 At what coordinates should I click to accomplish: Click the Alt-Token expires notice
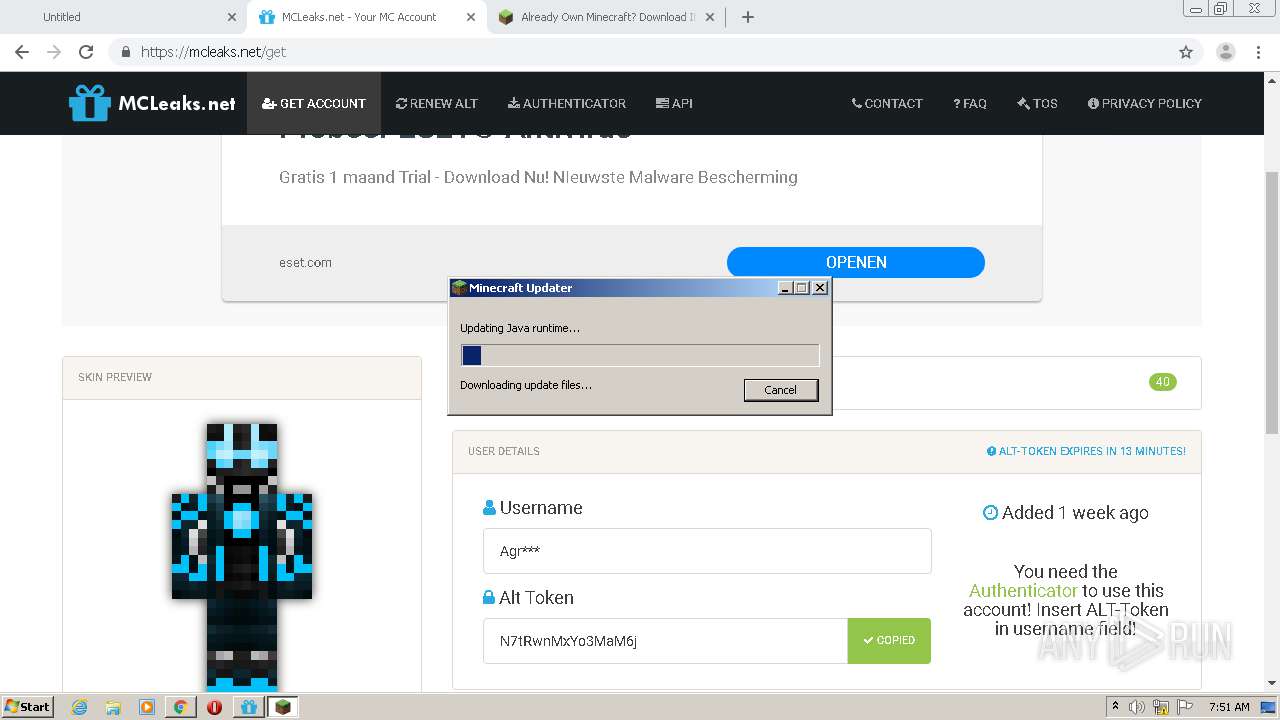click(1086, 451)
